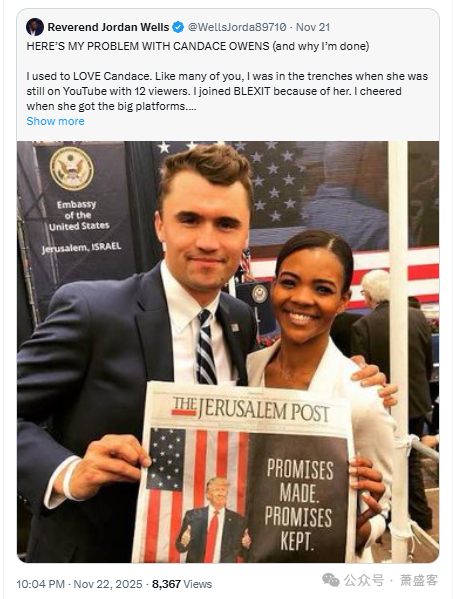This screenshot has height=599, width=453.
Task: Click the quoted post body text
Action: point(227,91)
